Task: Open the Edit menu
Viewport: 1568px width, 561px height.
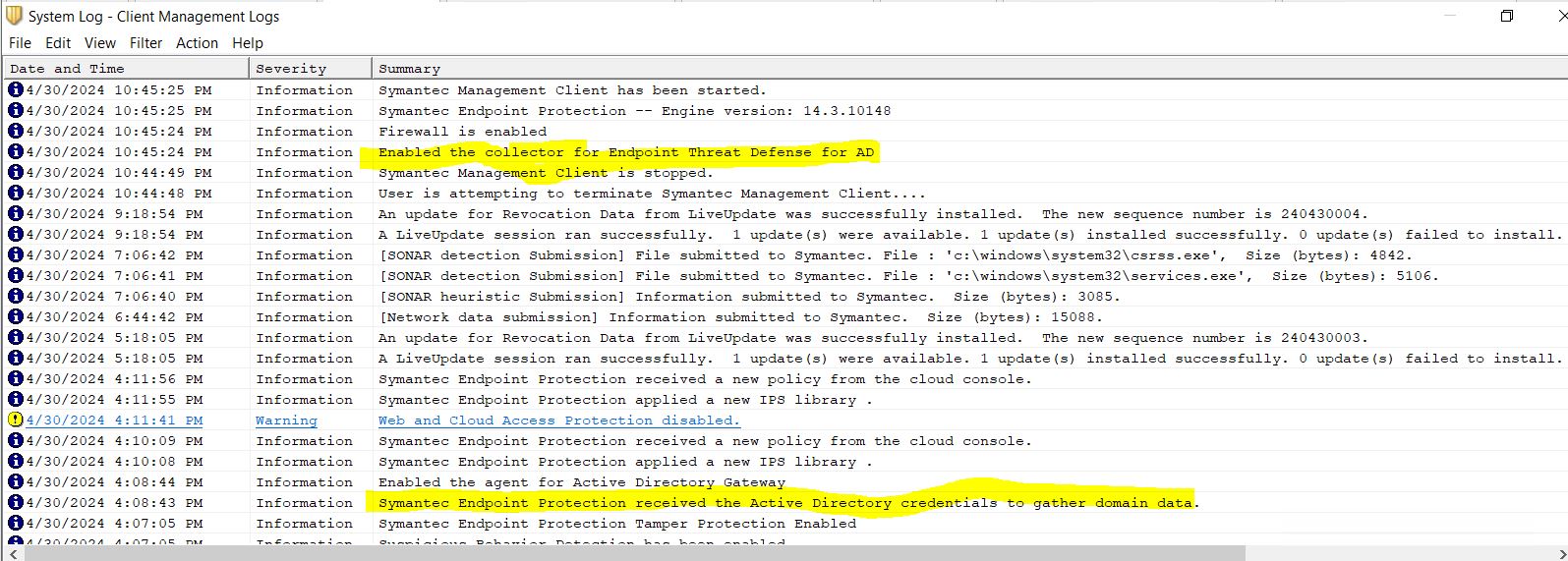Action: [x=58, y=43]
